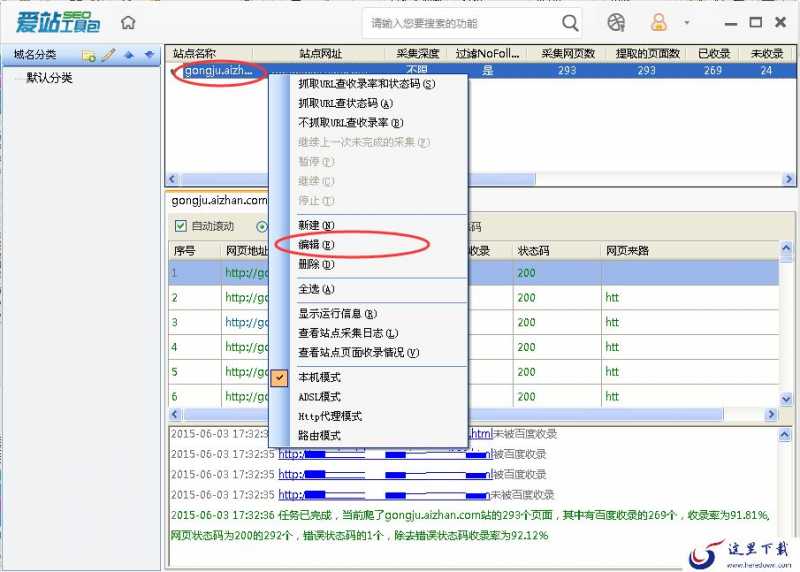Switch to 路由模式 in the context menu
The image size is (800, 572).
(x=368, y=435)
